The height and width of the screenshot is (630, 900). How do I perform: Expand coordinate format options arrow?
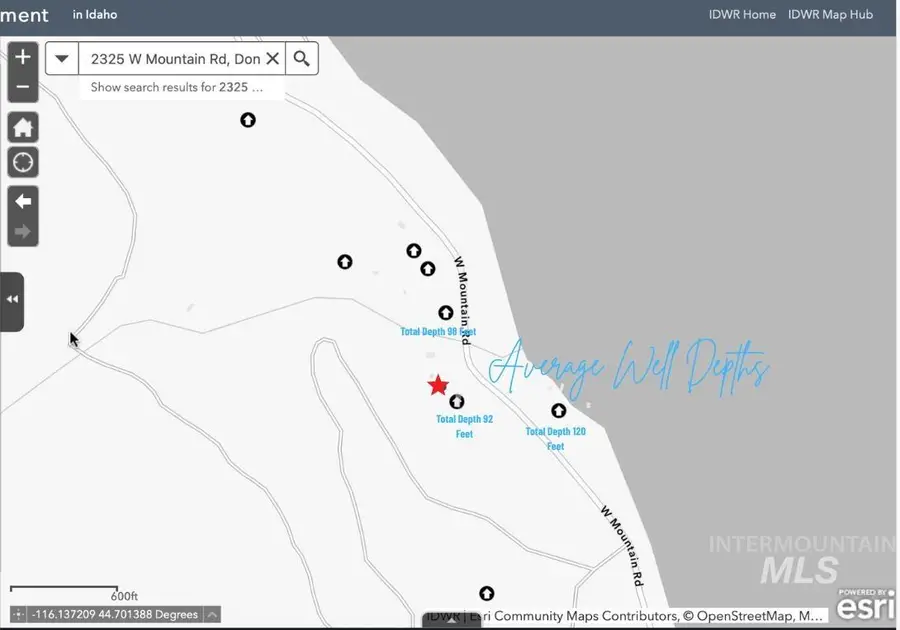coord(213,615)
